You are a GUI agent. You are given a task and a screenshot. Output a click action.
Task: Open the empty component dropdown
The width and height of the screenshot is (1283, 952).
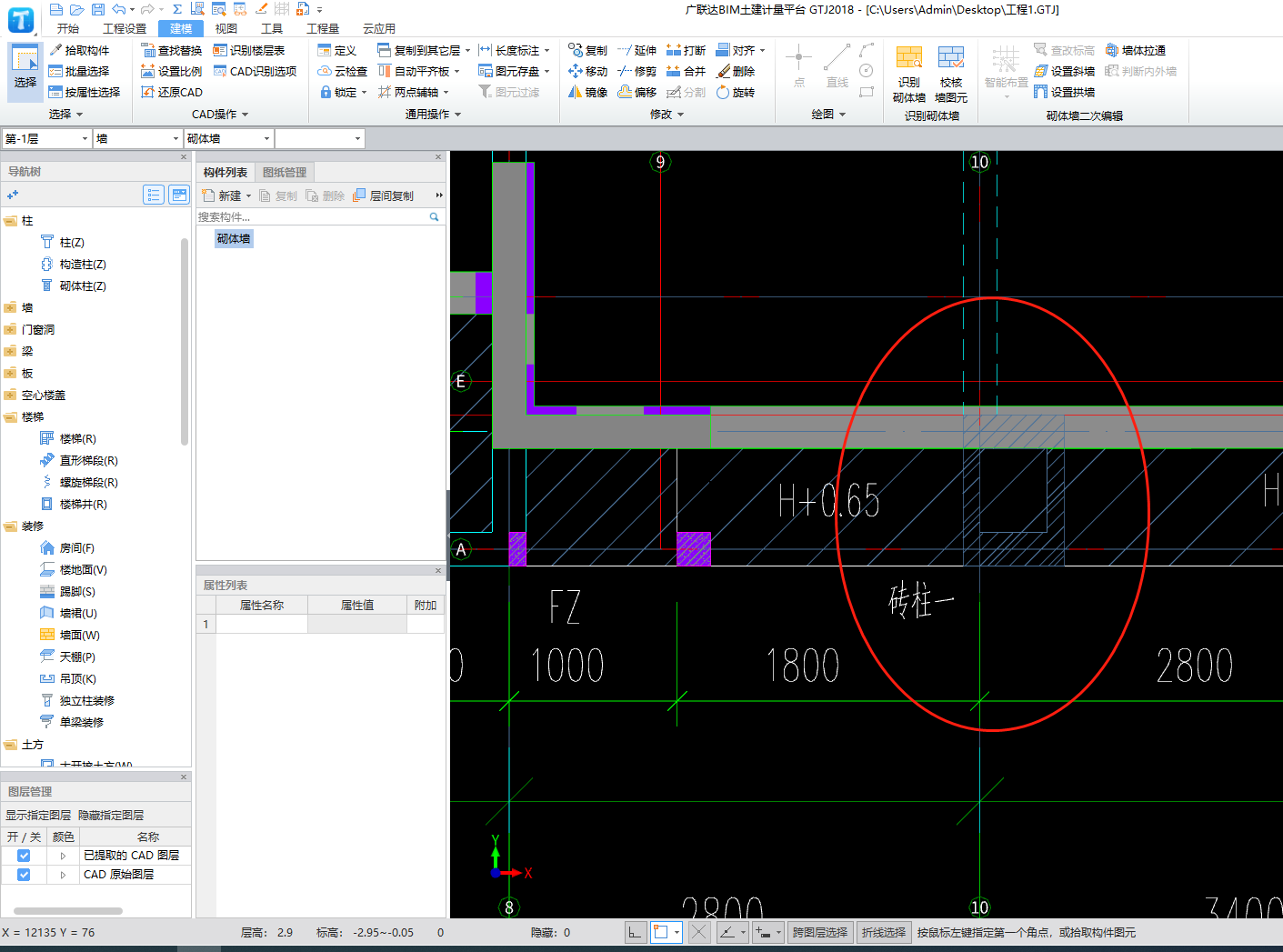click(x=320, y=138)
